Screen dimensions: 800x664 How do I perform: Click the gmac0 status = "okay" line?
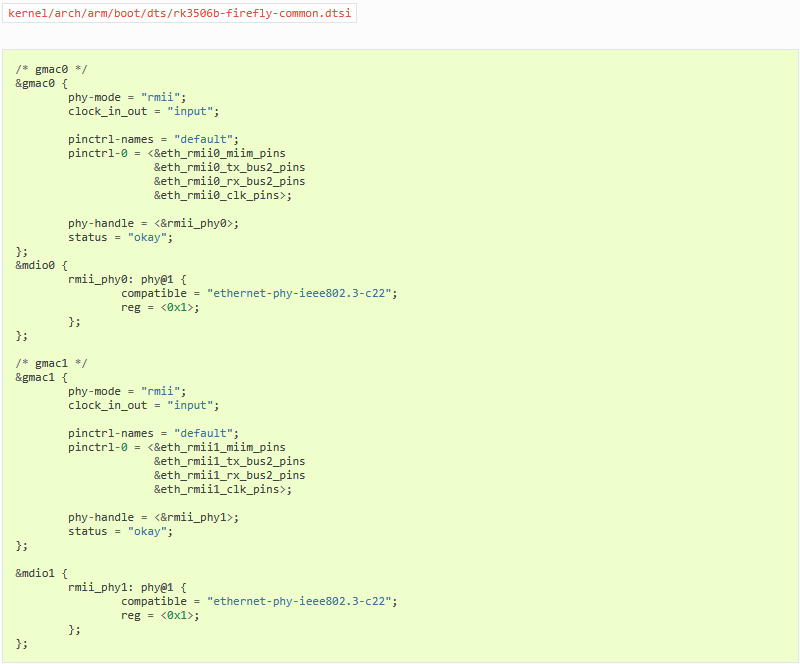[120, 237]
